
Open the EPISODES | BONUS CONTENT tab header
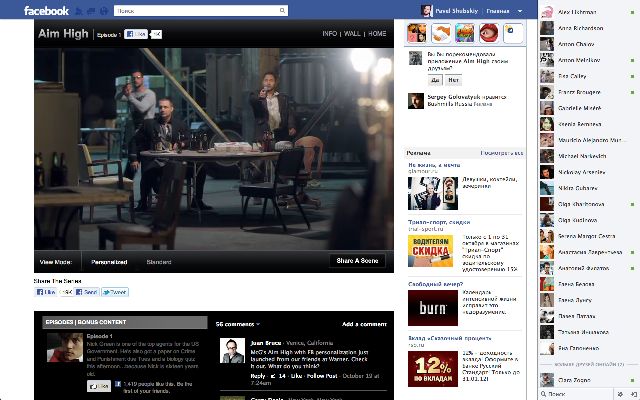coord(124,322)
